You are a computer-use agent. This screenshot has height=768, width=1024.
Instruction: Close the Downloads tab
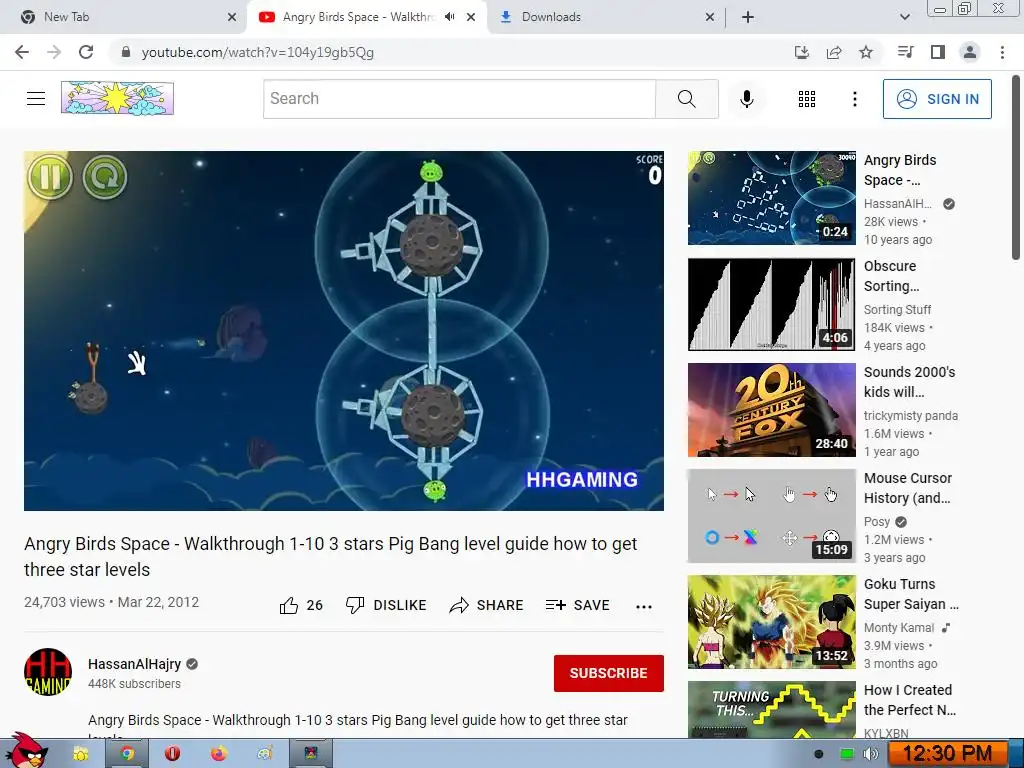coord(710,17)
